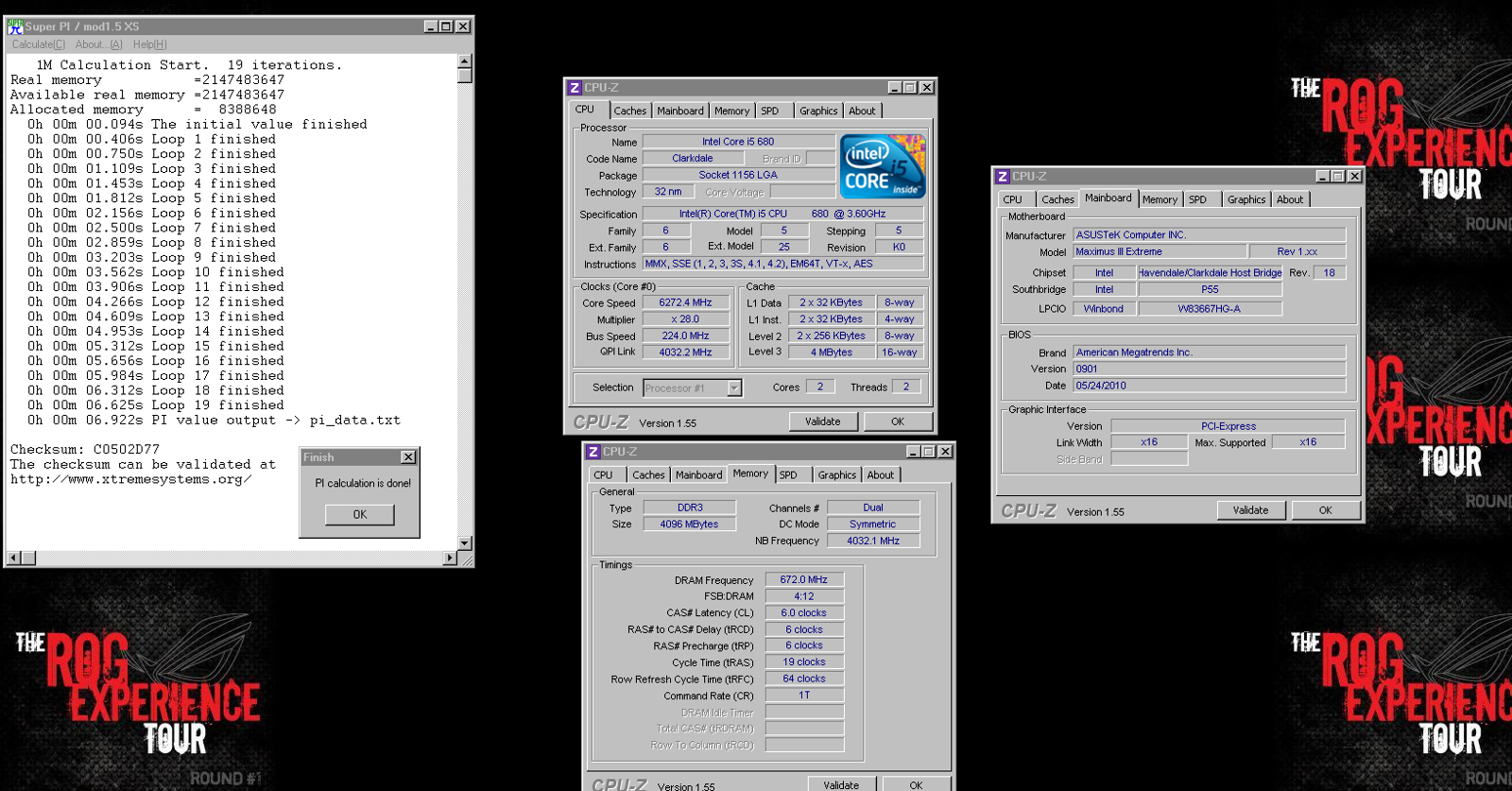Click the Super PI scroll up arrow
The image size is (1512, 791).
tap(464, 61)
